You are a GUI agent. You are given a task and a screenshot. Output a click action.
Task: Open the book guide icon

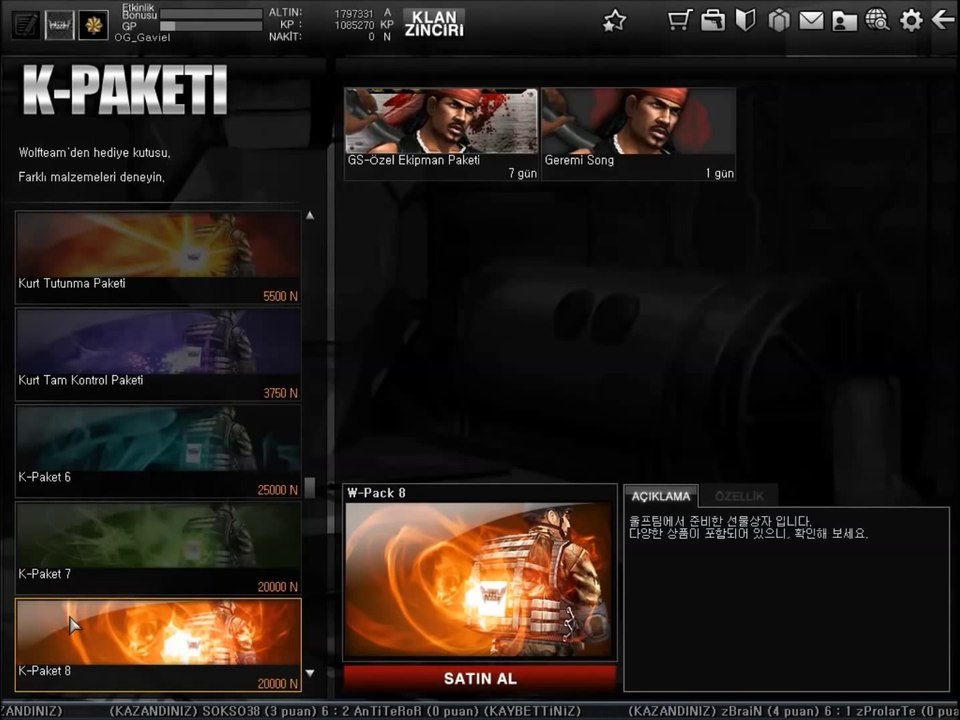click(745, 20)
